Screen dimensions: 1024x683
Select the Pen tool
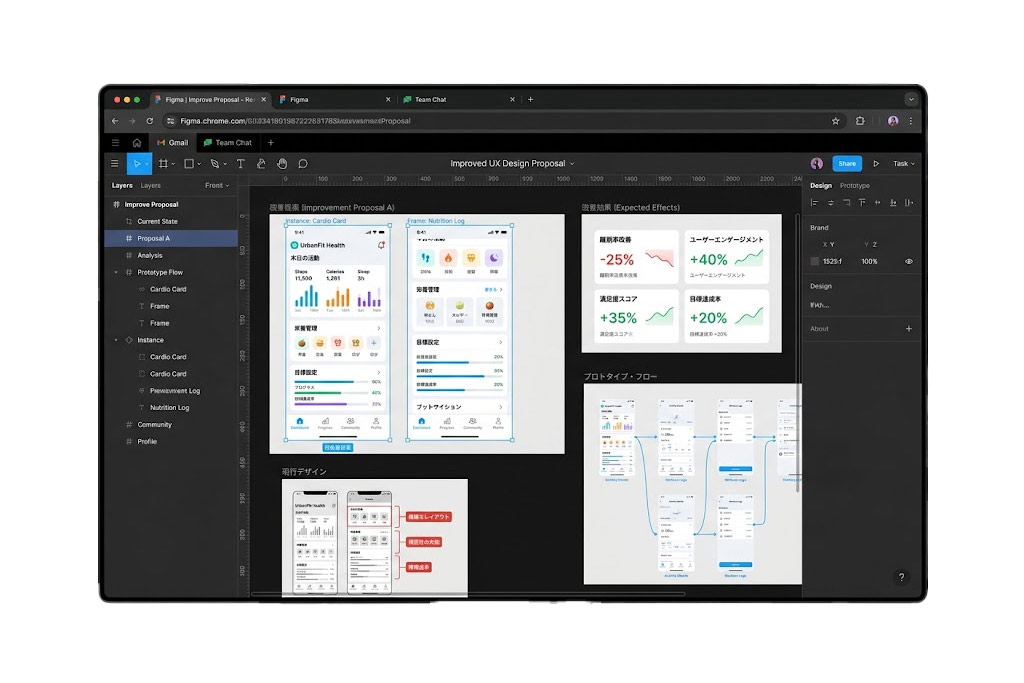pos(215,164)
